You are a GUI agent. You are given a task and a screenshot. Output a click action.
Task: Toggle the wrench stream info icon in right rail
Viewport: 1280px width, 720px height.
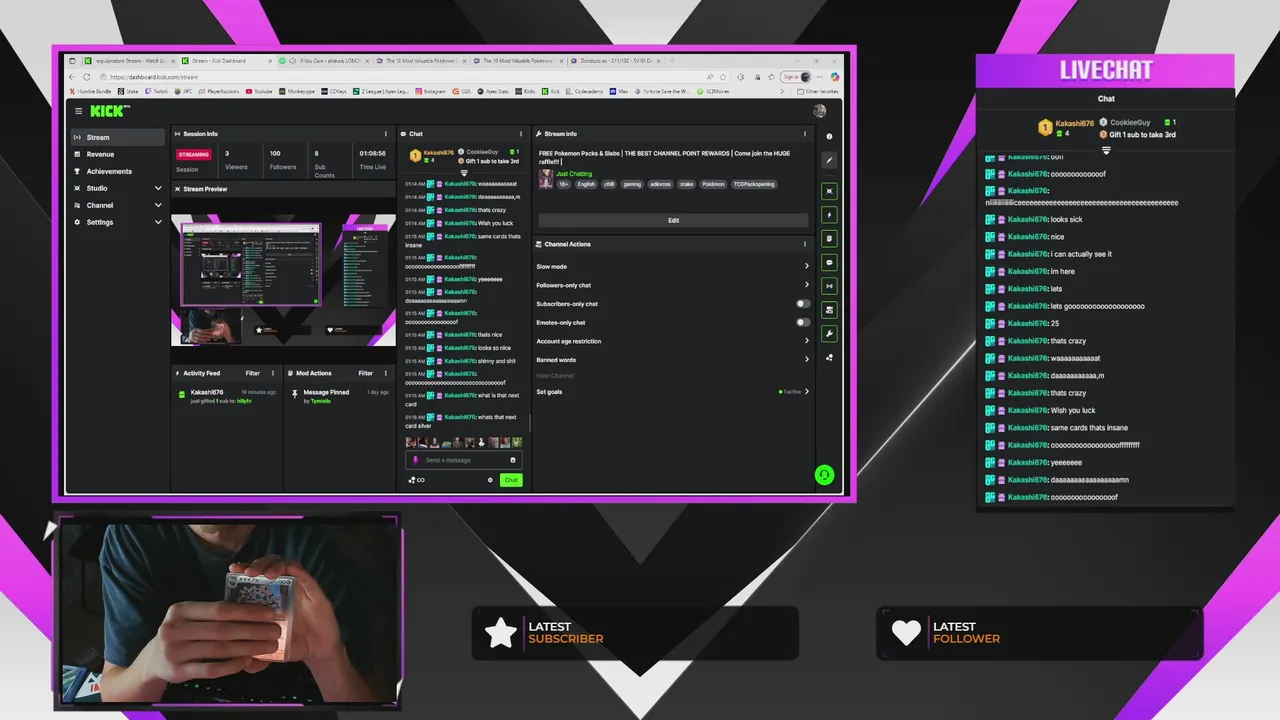(x=829, y=334)
